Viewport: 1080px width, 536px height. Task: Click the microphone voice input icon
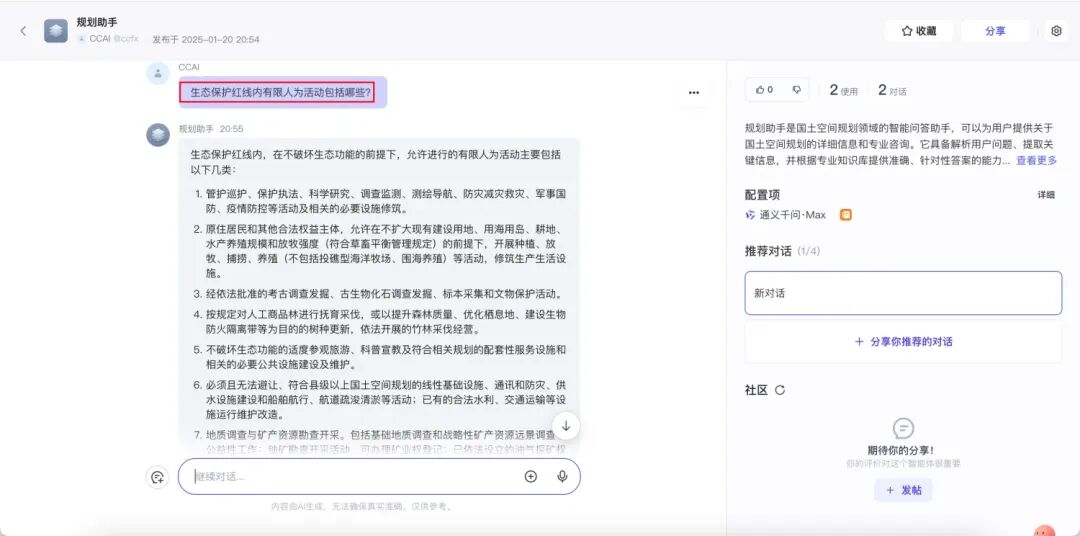(x=562, y=477)
